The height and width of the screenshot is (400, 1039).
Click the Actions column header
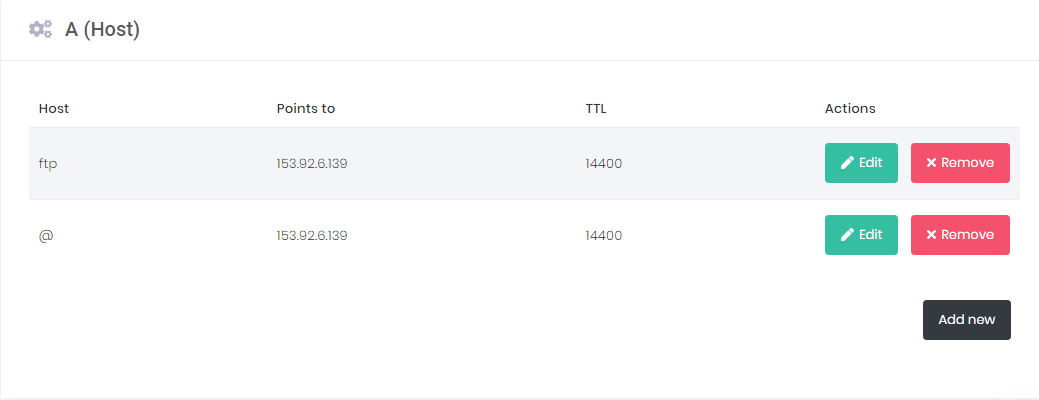[x=850, y=108]
